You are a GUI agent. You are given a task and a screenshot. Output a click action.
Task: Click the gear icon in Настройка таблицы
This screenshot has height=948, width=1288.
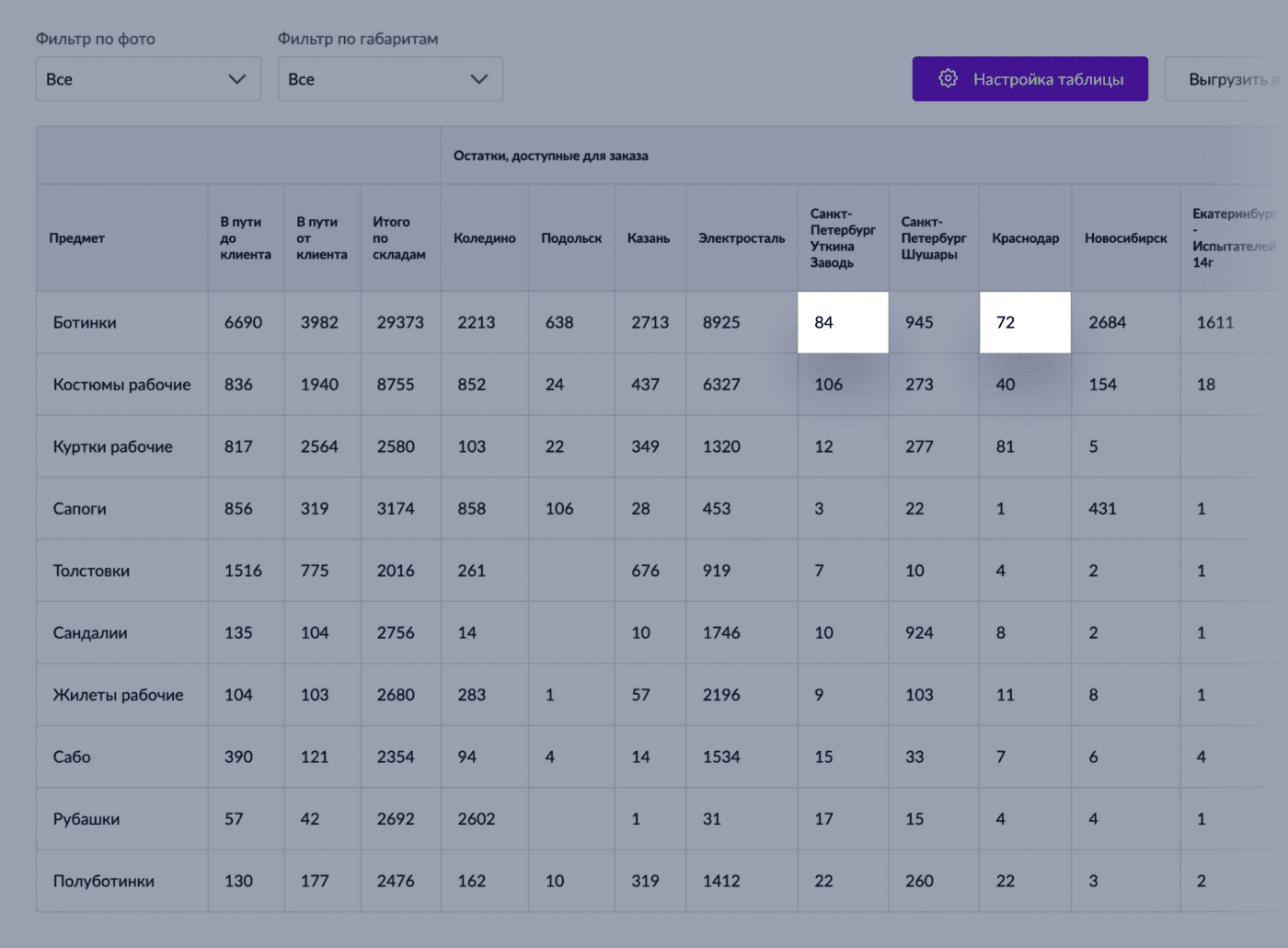pyautogui.click(x=948, y=78)
